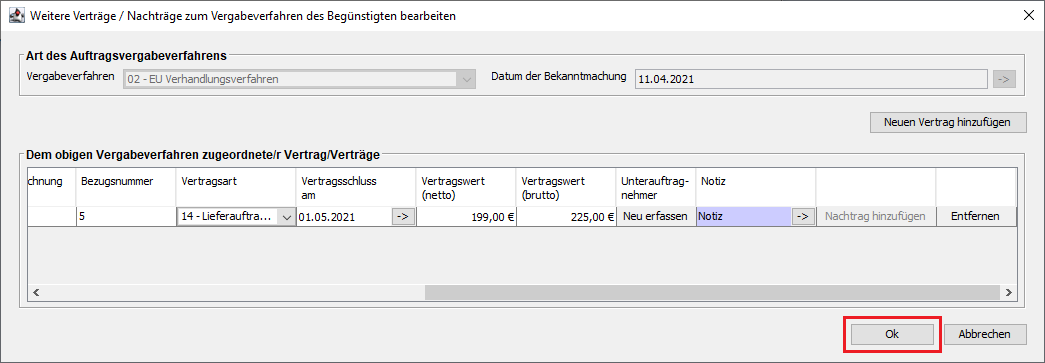The width and height of the screenshot is (1045, 363).
Task: Click the Art des Auftragsvergabeverfahrens group title
Action: pyautogui.click(x=127, y=55)
